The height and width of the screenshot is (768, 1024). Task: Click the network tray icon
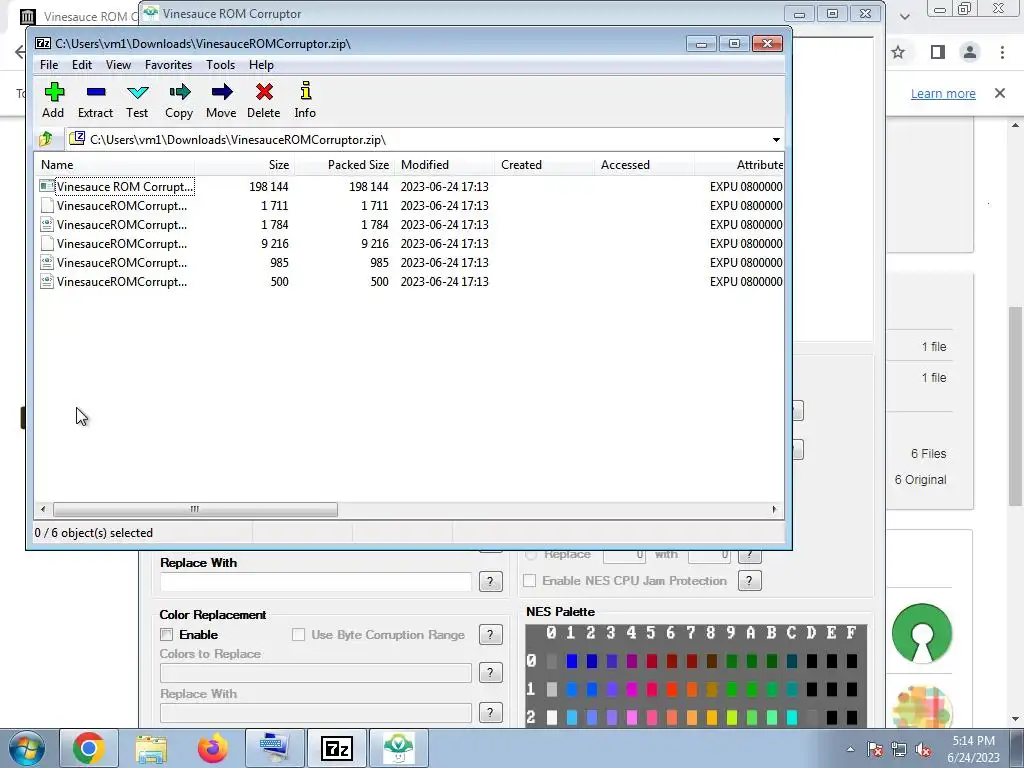point(899,749)
